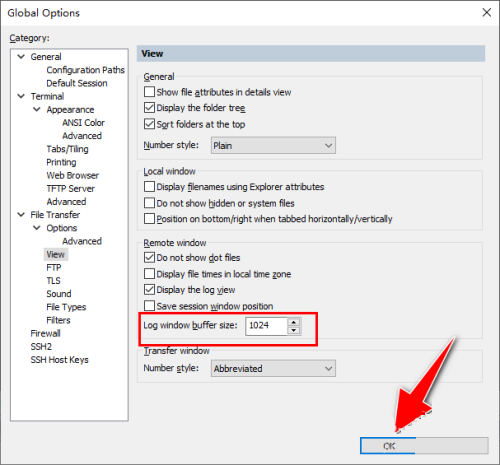Enable Display filenames using Explorer attributes
This screenshot has height=465, width=500.
pos(149,186)
